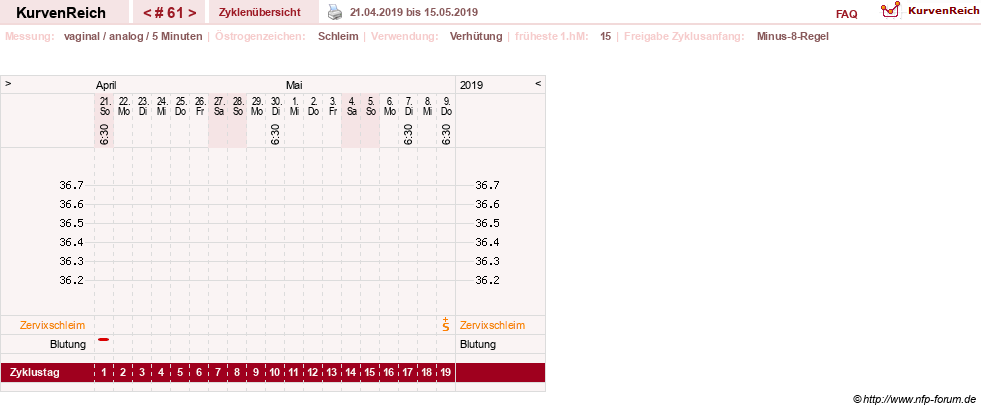Viewport: 981px width, 411px height.
Task: Click left temperature label 36.2
Action: (71, 280)
